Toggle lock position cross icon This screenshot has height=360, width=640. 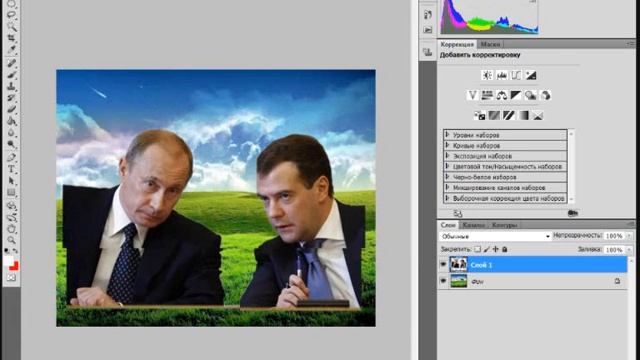496,249
